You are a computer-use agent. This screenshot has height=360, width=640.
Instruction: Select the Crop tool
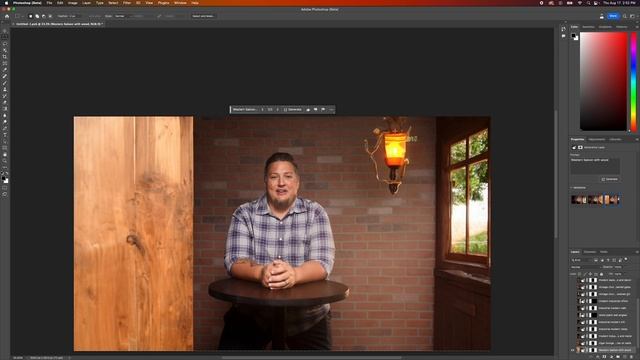tap(5, 56)
